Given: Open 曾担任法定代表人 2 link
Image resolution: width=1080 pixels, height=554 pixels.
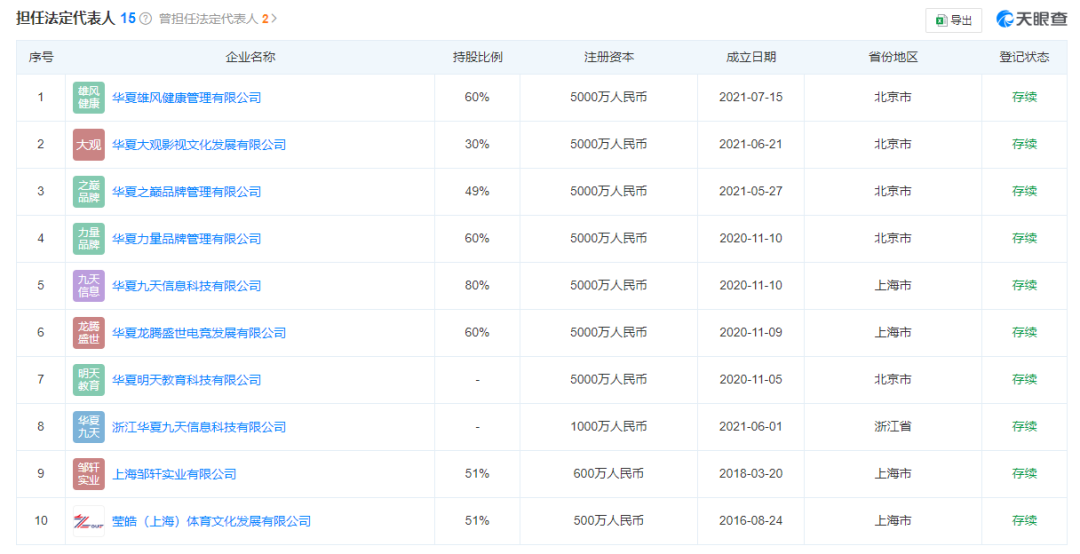Looking at the screenshot, I should (x=218, y=19).
